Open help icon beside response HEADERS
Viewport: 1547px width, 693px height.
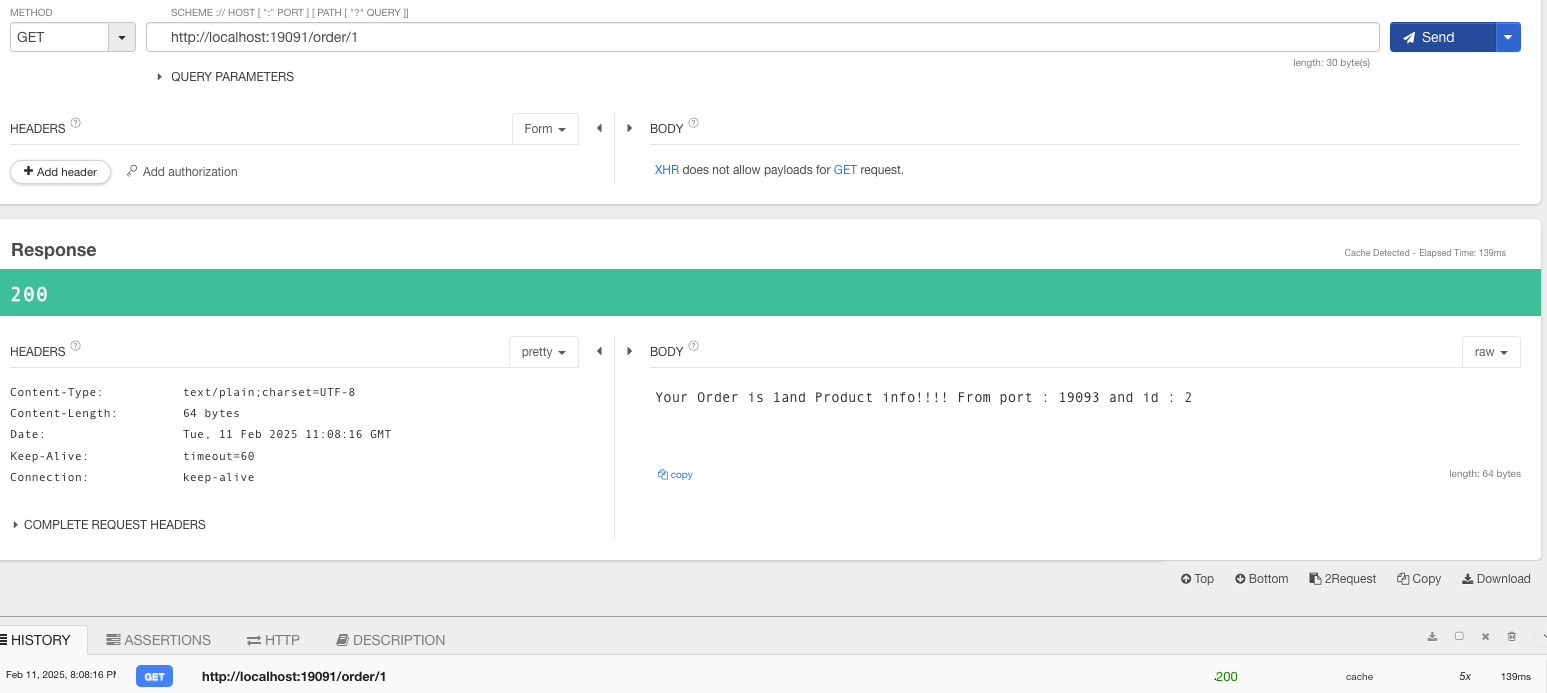pyautogui.click(x=76, y=347)
